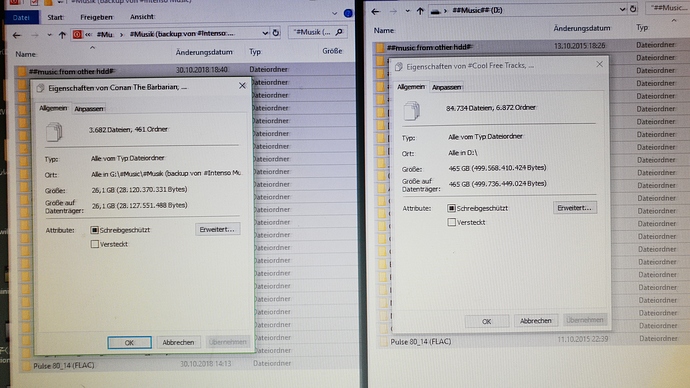Screen dimensions: 690x388
Task: Click 3.682 Dateien, 461 Ordner text
Action: tap(128, 129)
